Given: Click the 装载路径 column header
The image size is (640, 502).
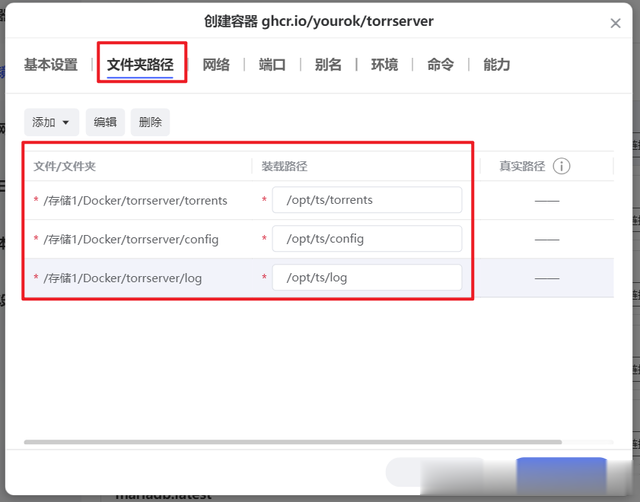Looking at the screenshot, I should point(284,166).
